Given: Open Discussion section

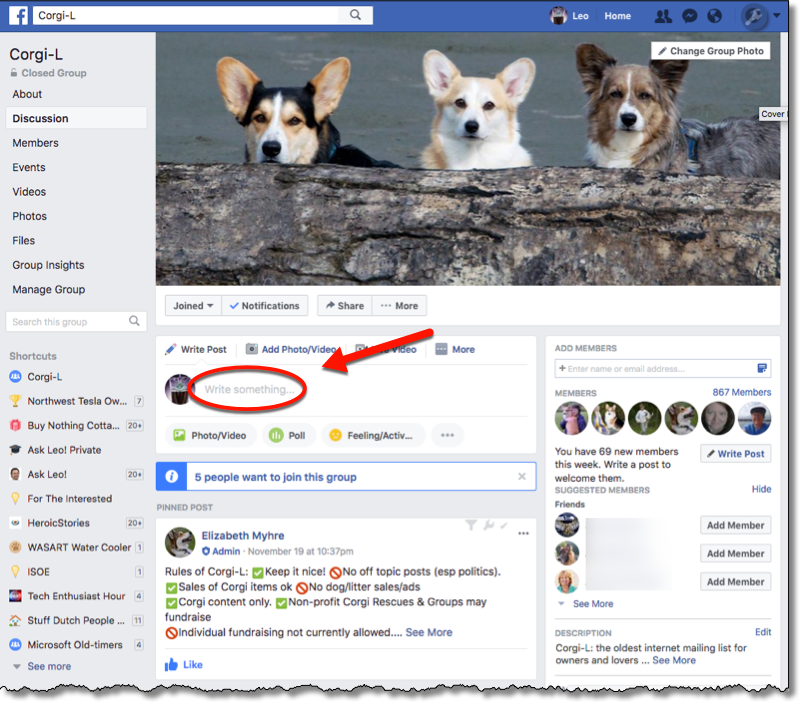Looking at the screenshot, I should (77, 118).
